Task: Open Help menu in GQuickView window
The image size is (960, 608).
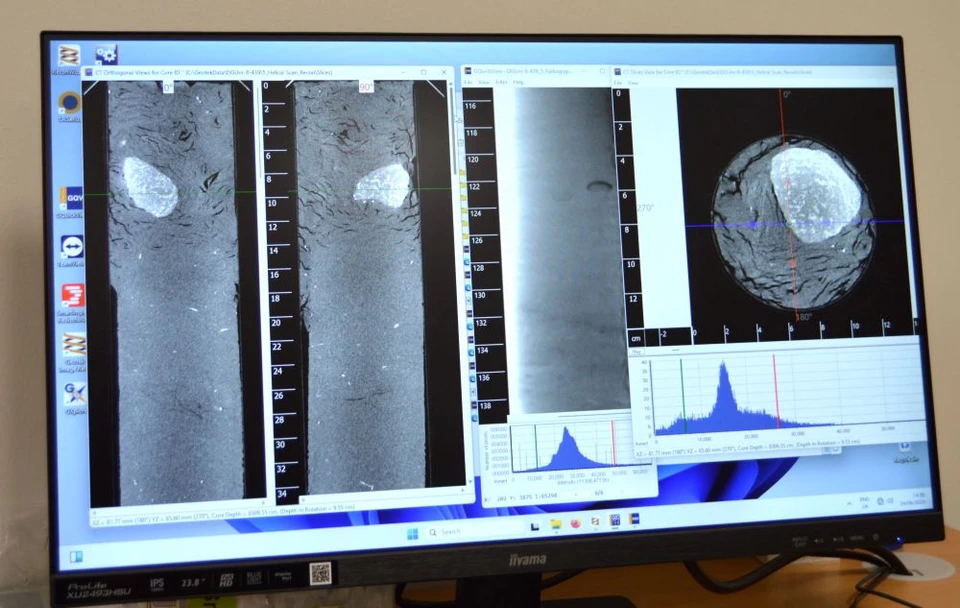Action: [519, 82]
